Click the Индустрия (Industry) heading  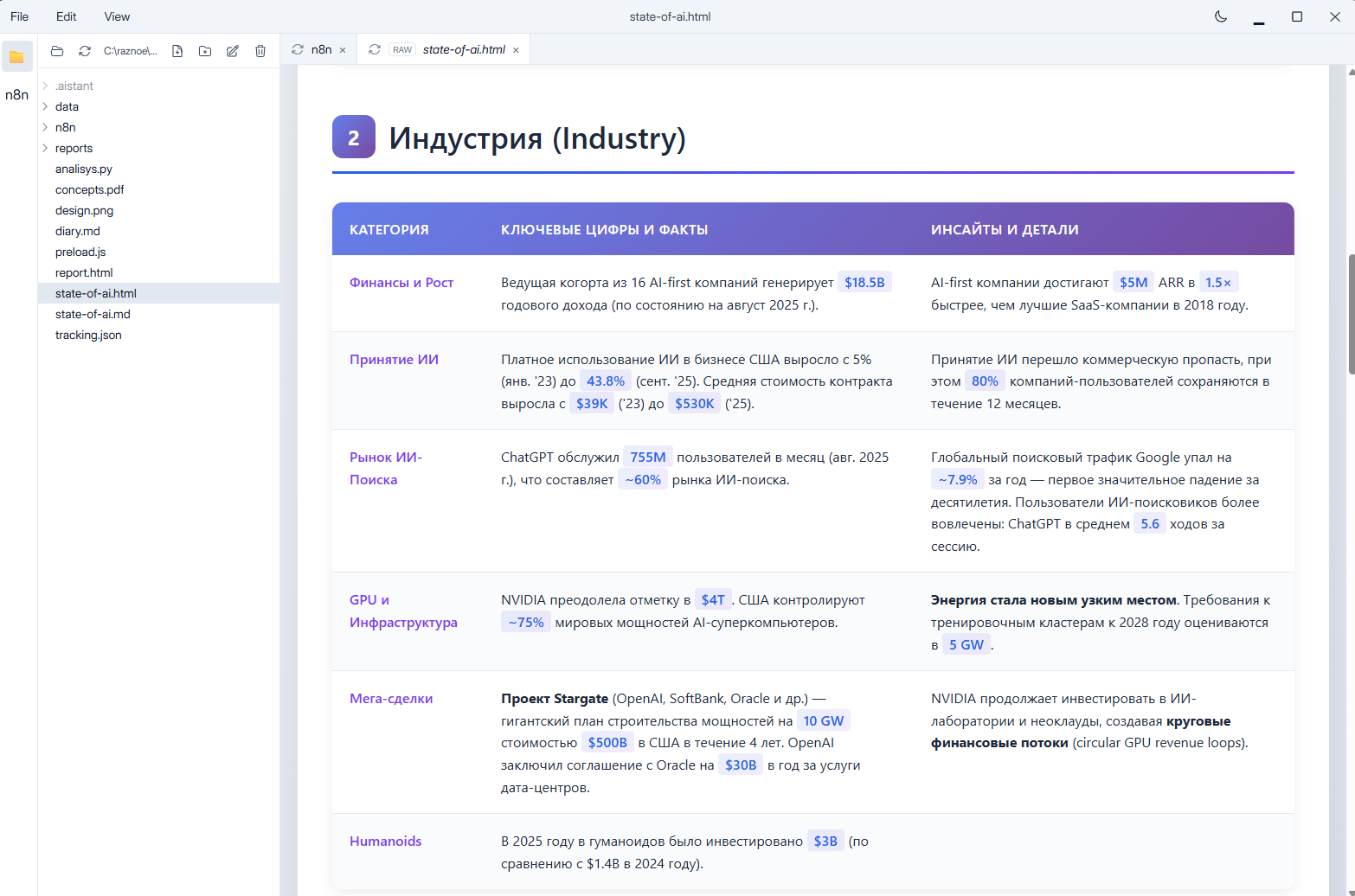[x=537, y=138]
